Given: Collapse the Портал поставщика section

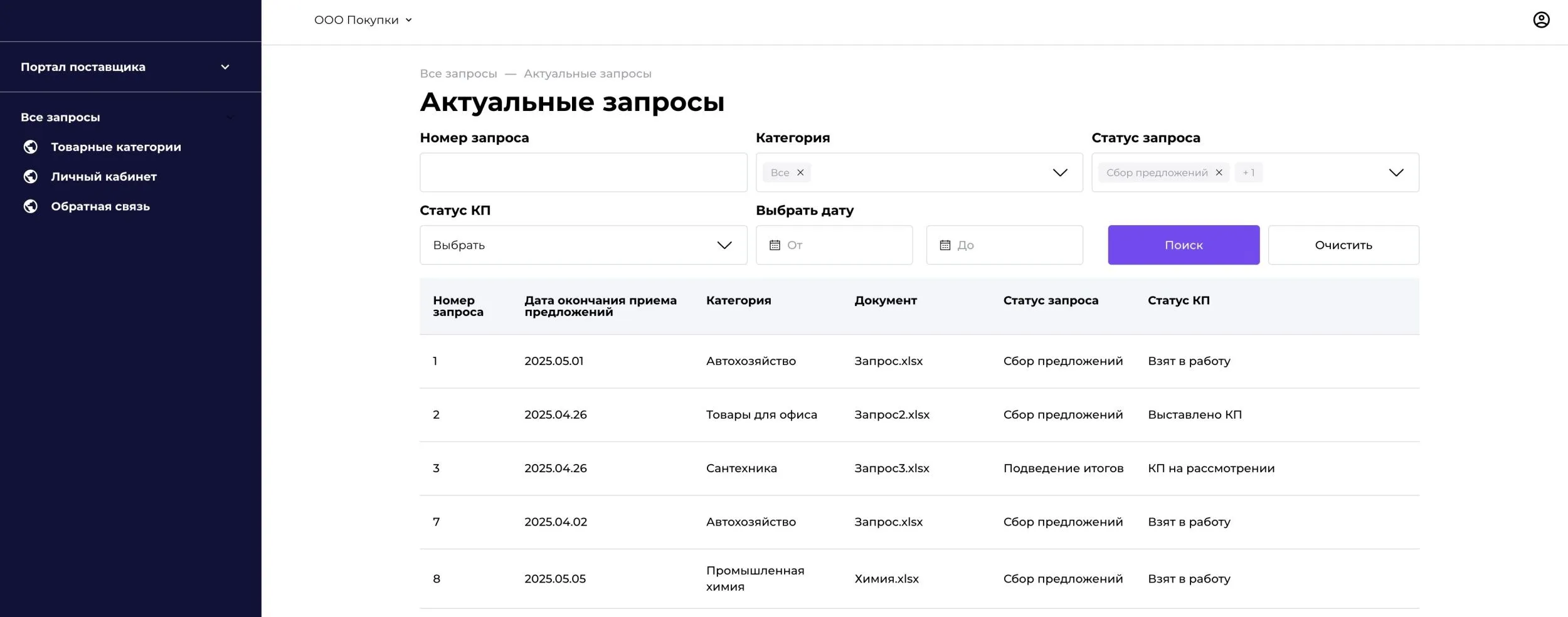Looking at the screenshot, I should [x=225, y=66].
